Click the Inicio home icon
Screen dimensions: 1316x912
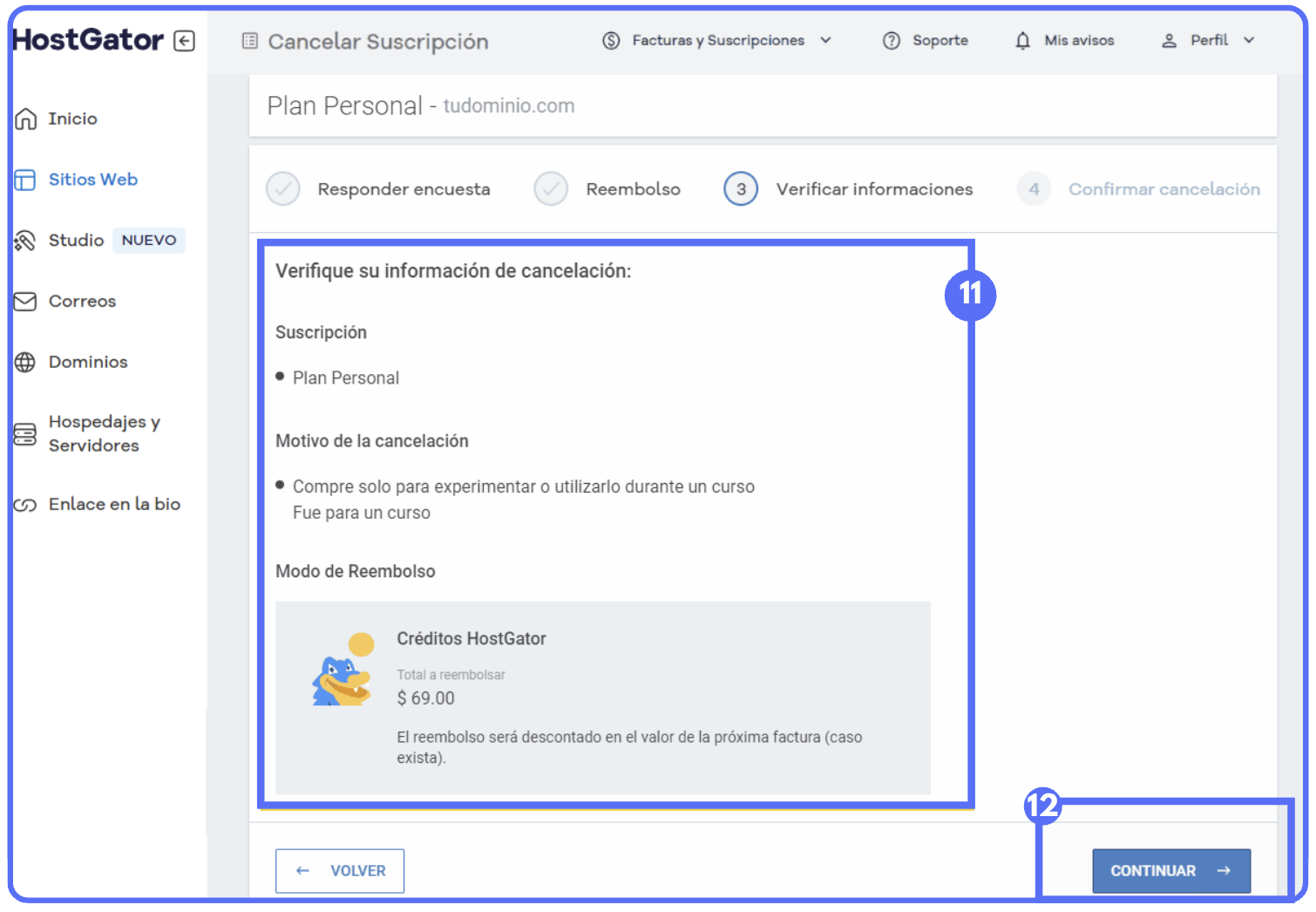[x=26, y=119]
